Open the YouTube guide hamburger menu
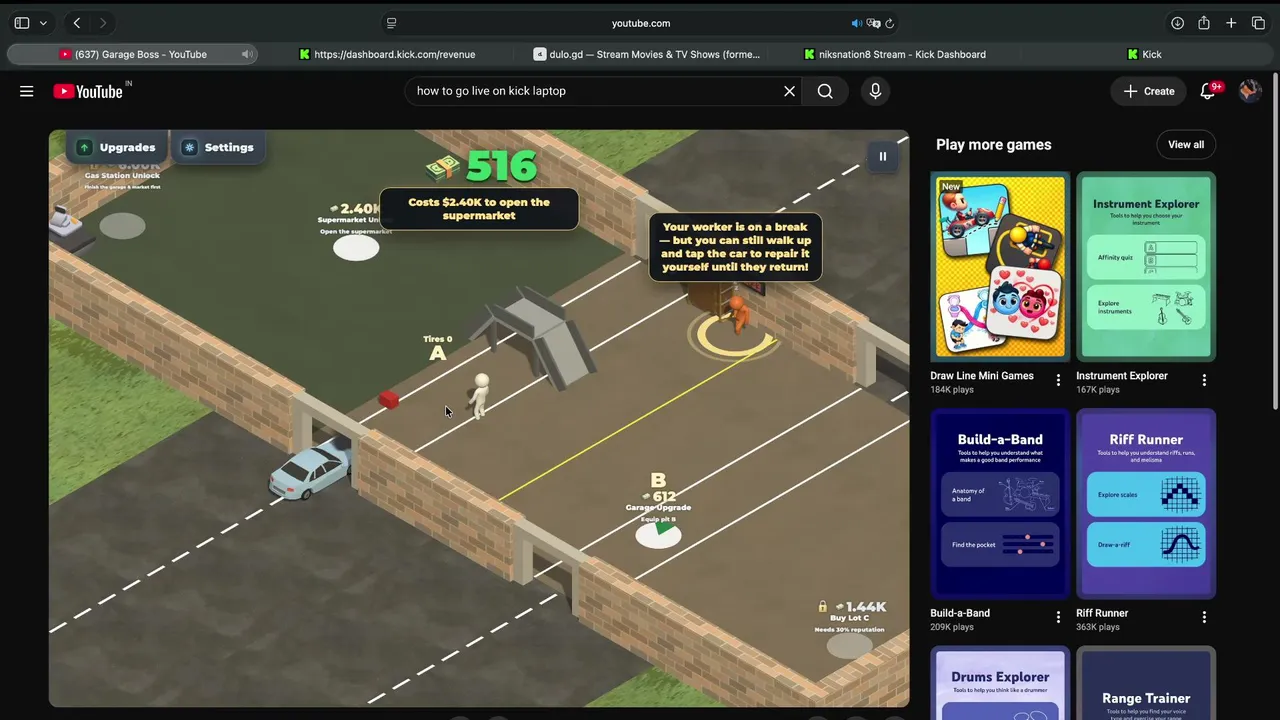 click(27, 91)
